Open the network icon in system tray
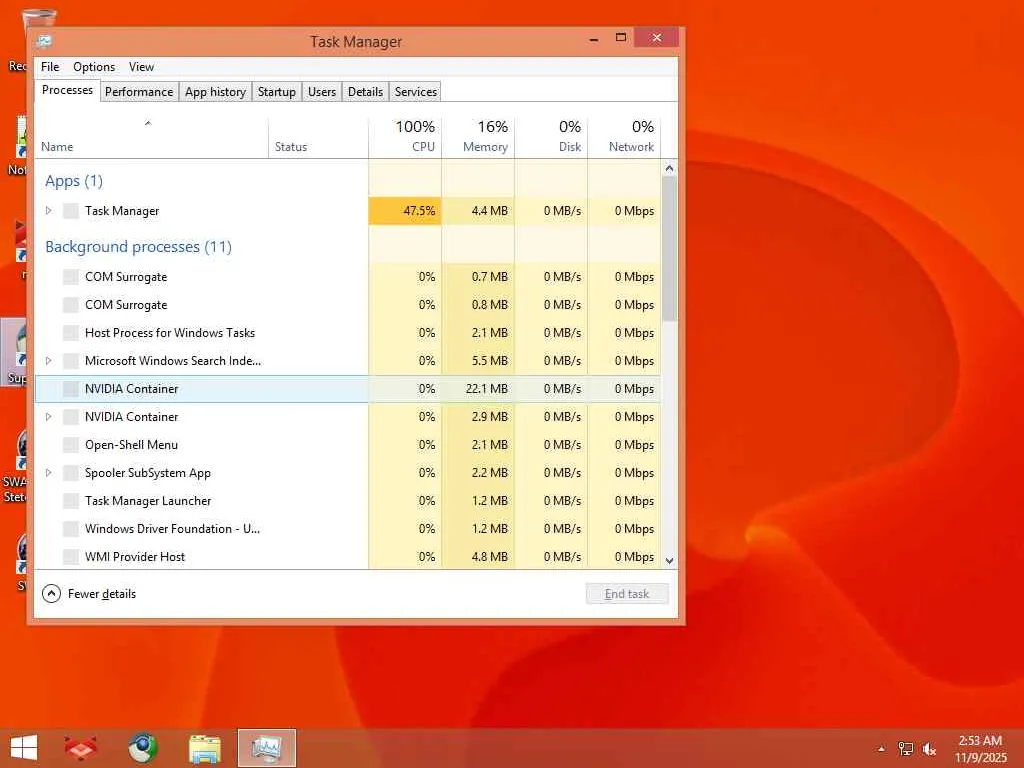This screenshot has height=768, width=1024. 906,749
